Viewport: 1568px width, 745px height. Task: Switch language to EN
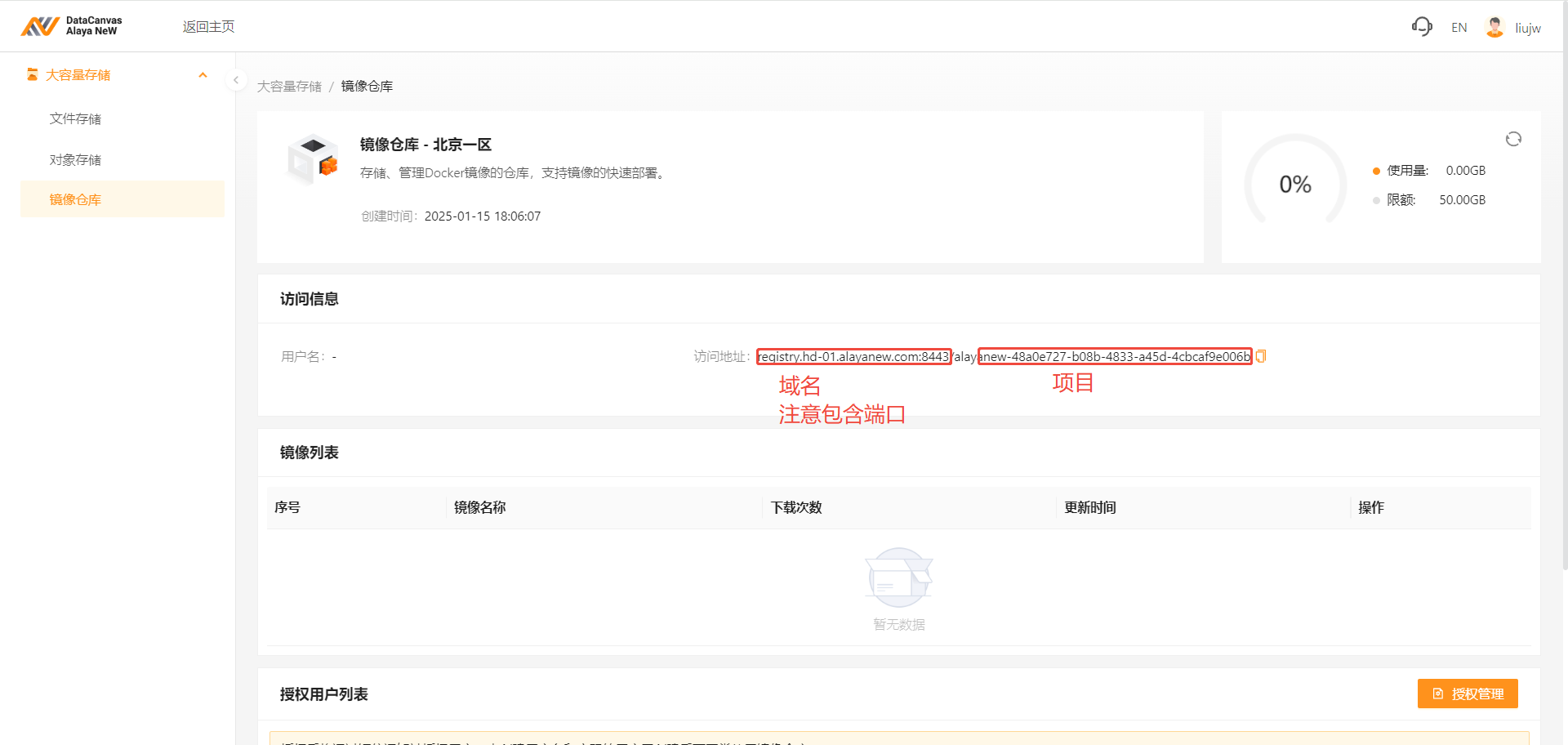(x=1459, y=28)
